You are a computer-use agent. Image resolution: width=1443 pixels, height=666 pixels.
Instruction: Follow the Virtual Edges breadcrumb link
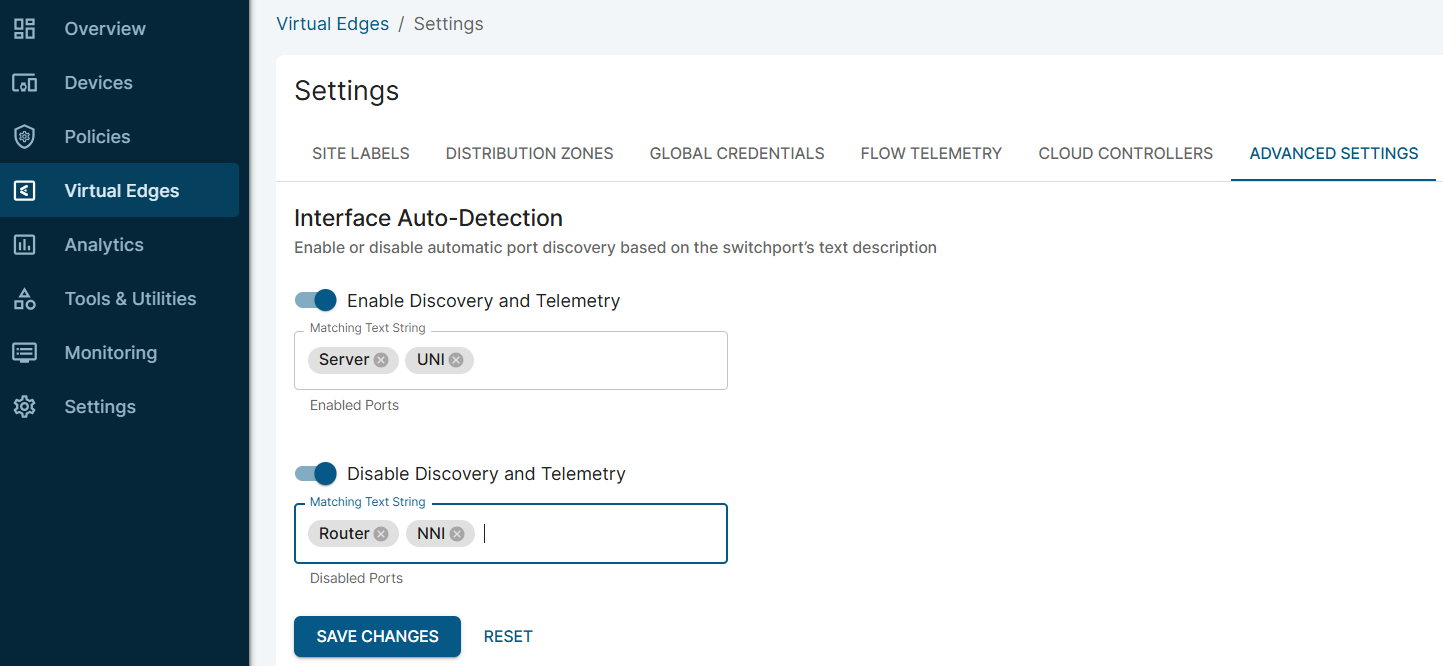click(x=333, y=24)
